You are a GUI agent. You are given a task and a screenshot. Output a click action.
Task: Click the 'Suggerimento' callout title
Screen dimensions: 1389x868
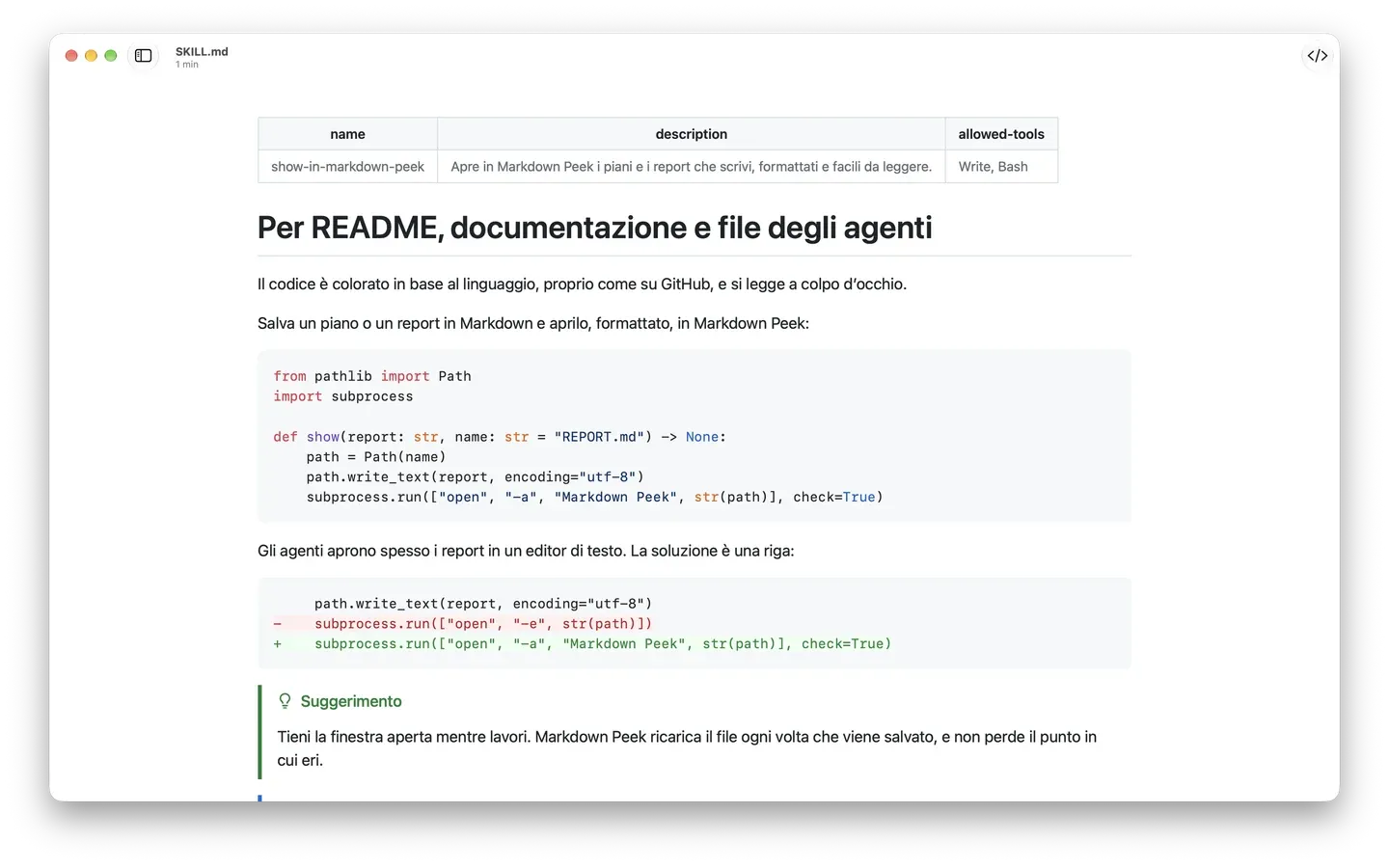[x=351, y=701]
